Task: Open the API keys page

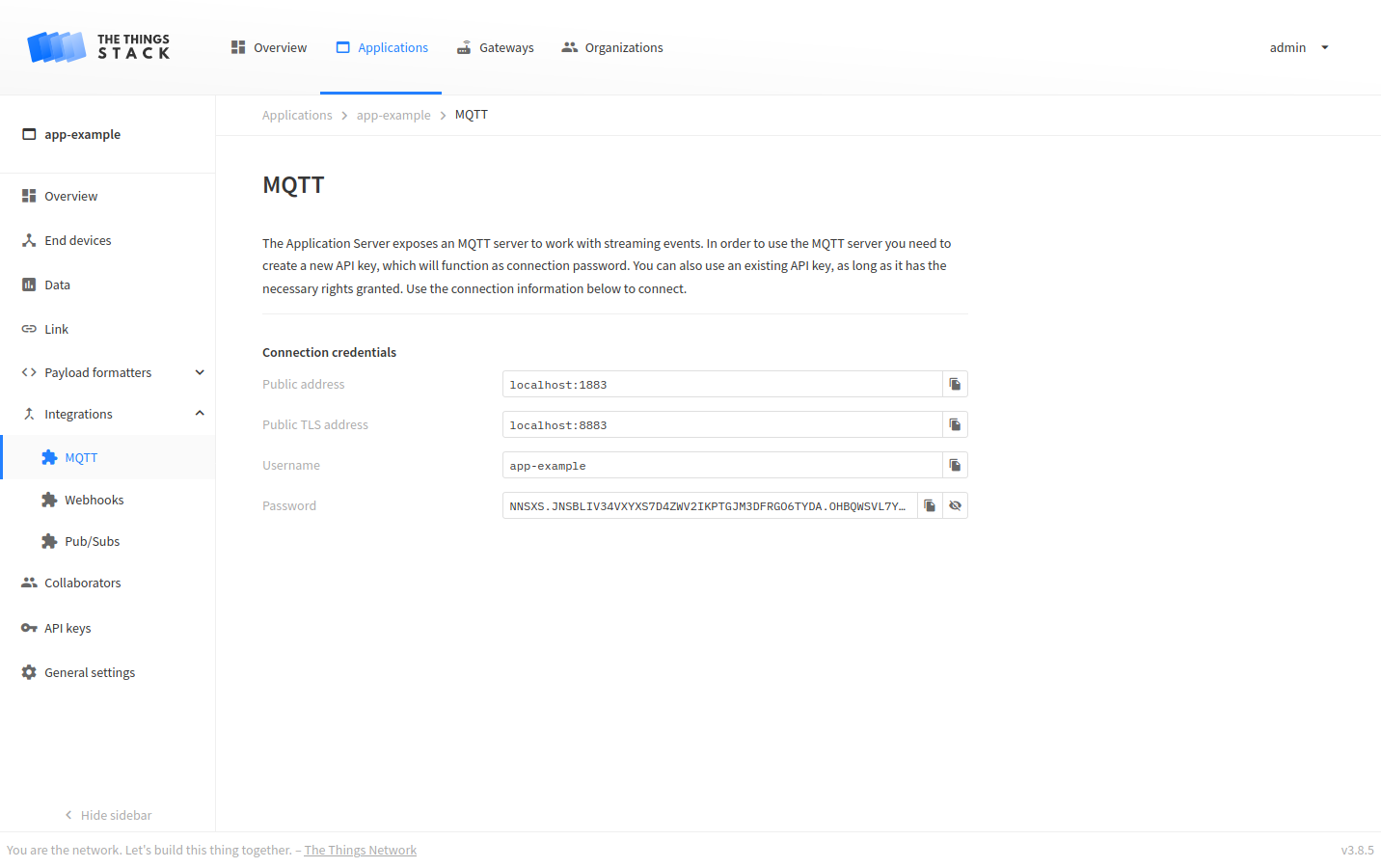Action: pyautogui.click(x=68, y=627)
